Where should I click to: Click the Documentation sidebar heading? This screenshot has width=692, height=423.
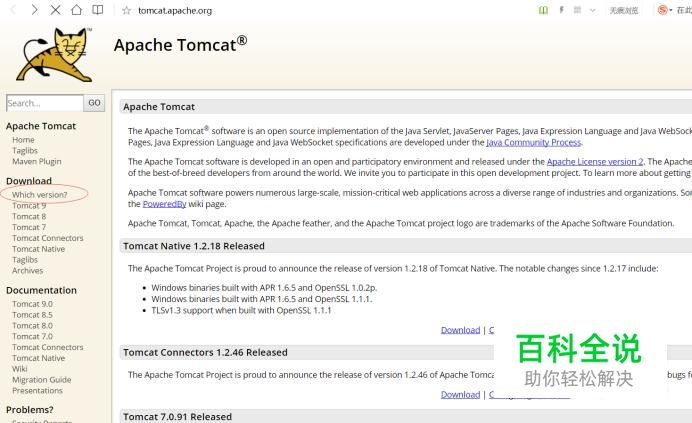tap(41, 290)
